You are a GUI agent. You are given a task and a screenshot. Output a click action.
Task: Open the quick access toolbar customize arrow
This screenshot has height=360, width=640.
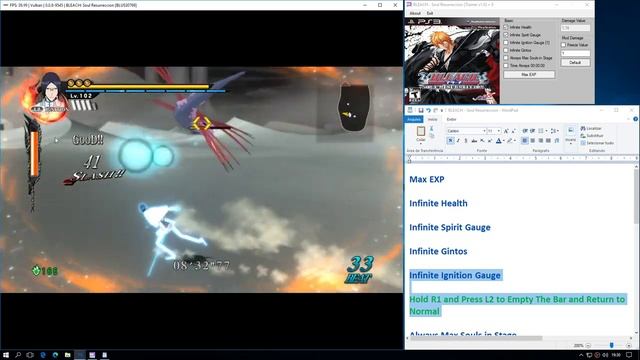(x=442, y=110)
